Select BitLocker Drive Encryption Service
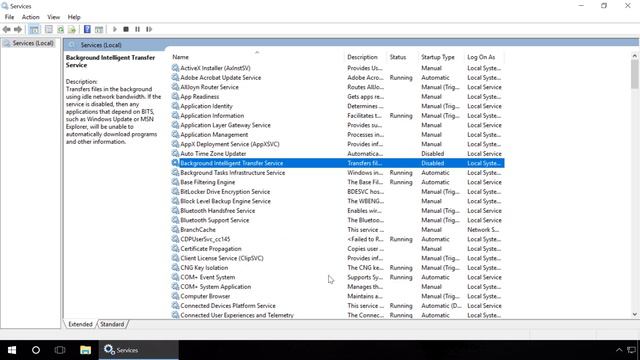The height and width of the screenshot is (360, 640). click(x=225, y=191)
